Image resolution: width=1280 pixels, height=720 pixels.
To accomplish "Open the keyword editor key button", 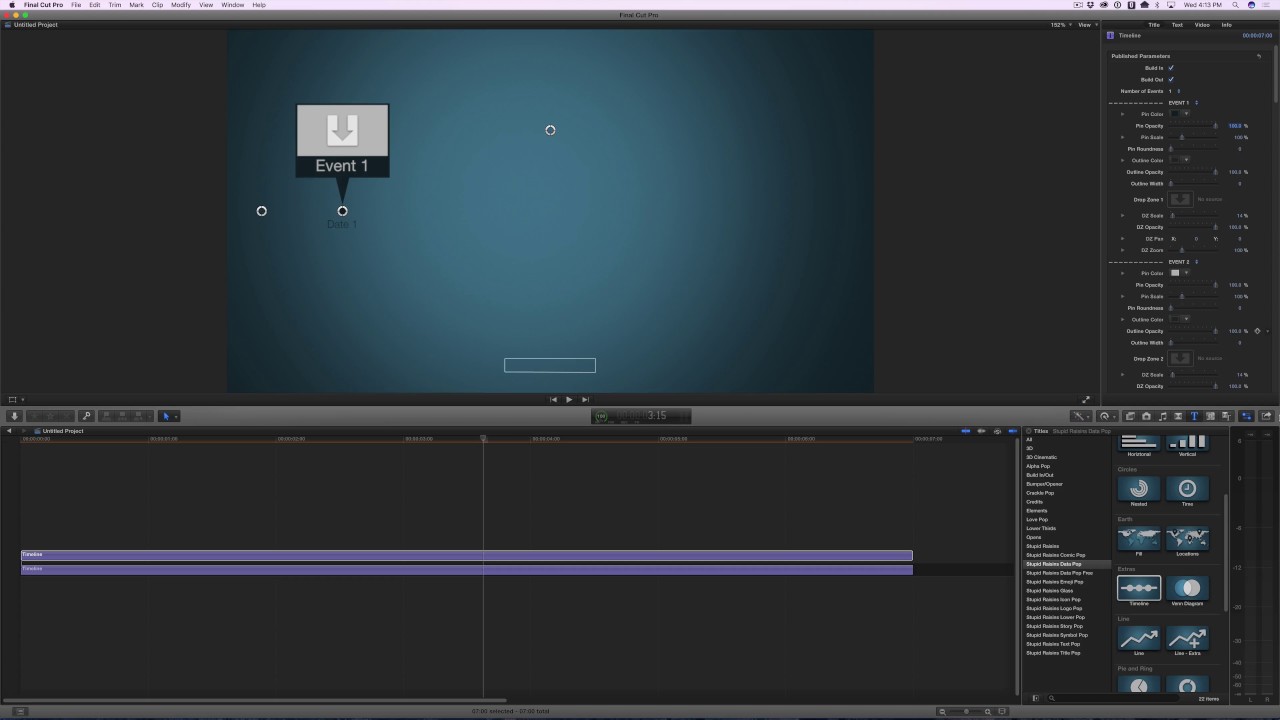I will tap(87, 416).
